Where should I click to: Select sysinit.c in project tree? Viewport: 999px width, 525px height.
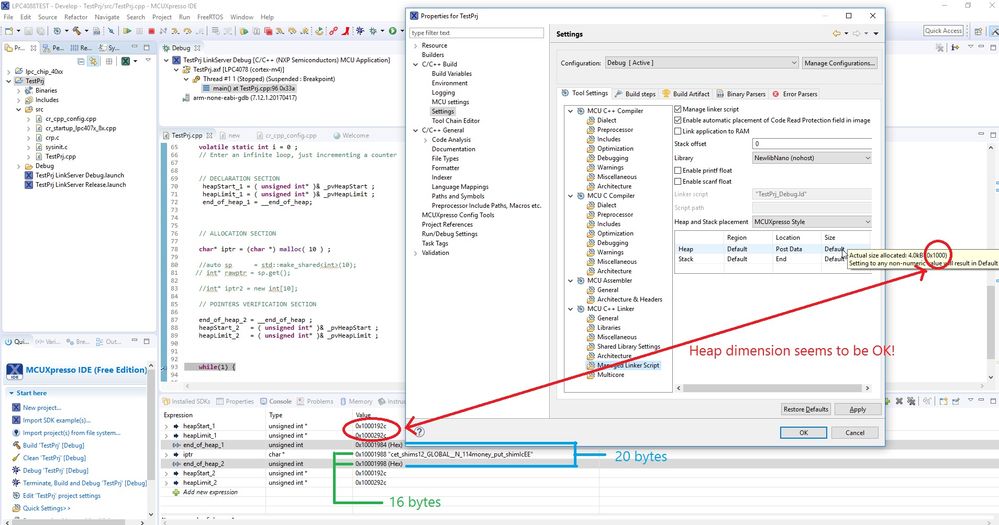point(56,147)
